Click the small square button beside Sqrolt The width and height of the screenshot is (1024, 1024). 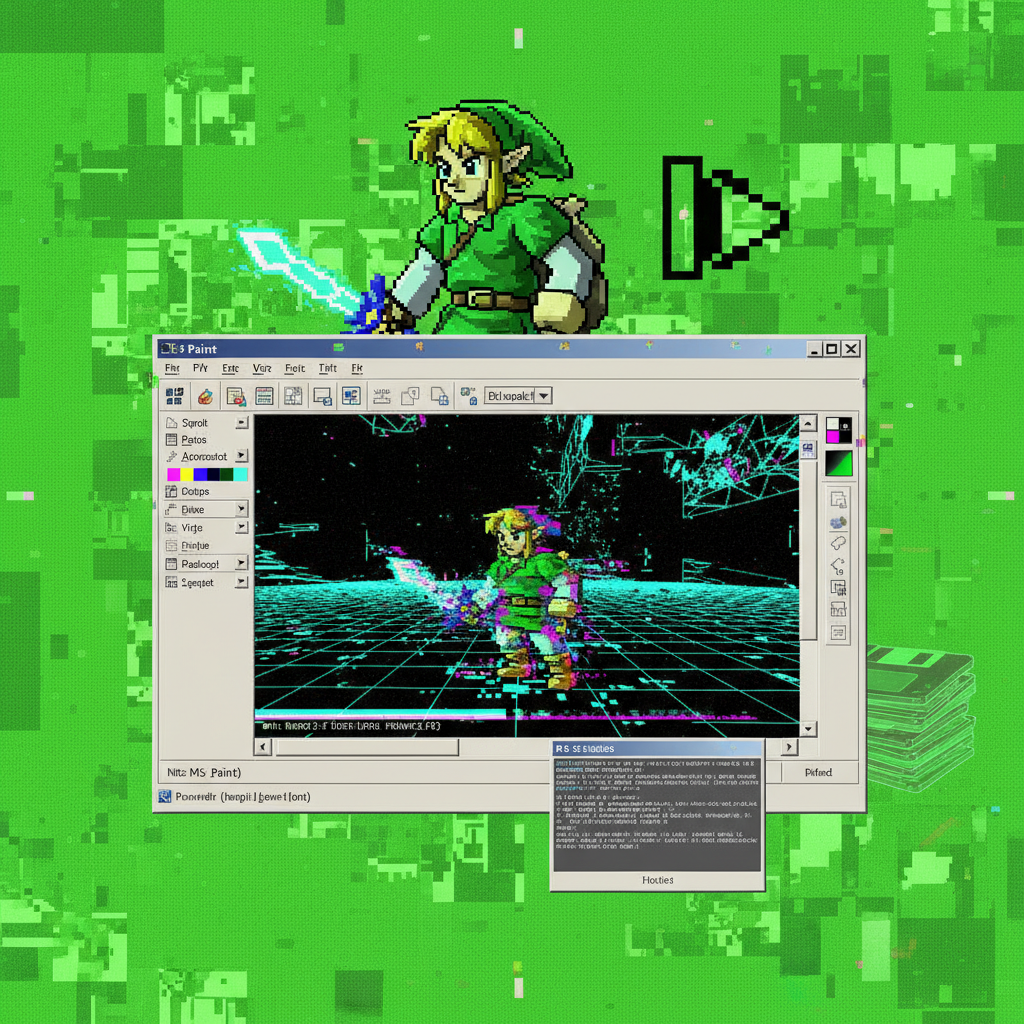(241, 423)
